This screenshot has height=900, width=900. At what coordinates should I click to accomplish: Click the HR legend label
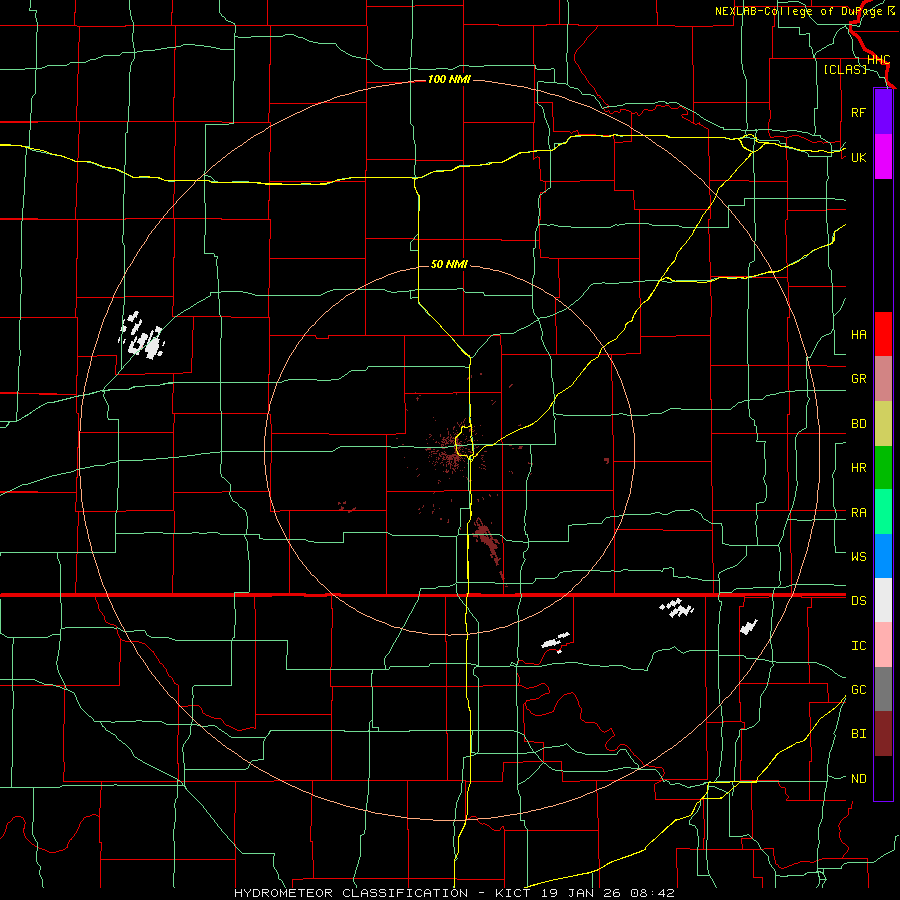tap(858, 468)
